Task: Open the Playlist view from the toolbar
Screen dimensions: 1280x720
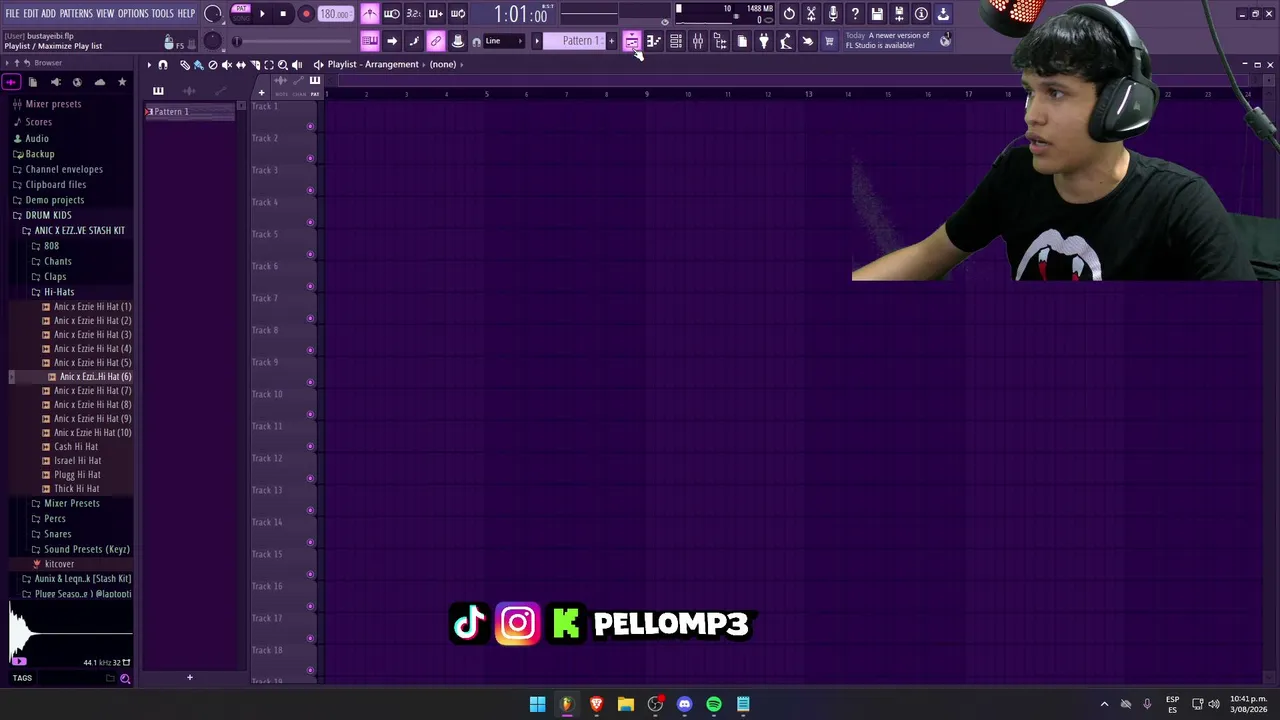Action: (632, 41)
